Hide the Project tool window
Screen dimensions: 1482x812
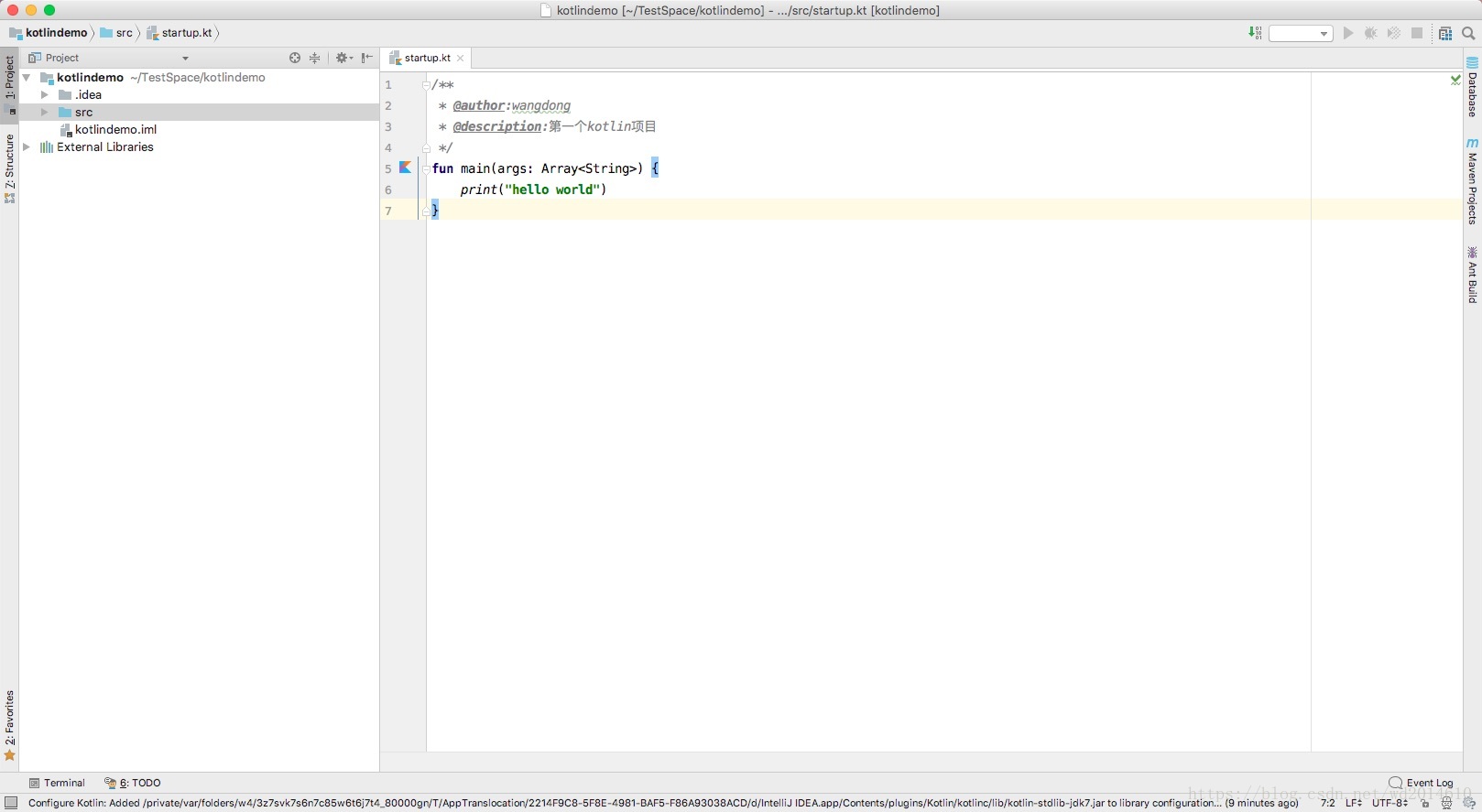coord(366,58)
